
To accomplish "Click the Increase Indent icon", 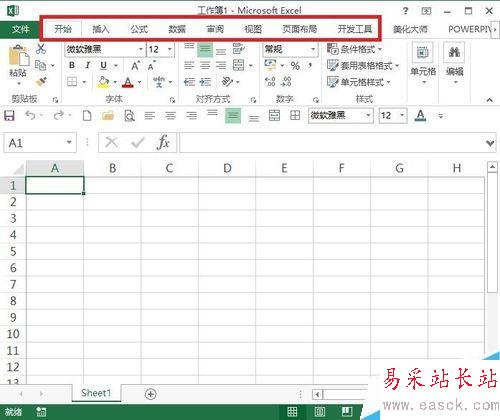I will [205, 82].
